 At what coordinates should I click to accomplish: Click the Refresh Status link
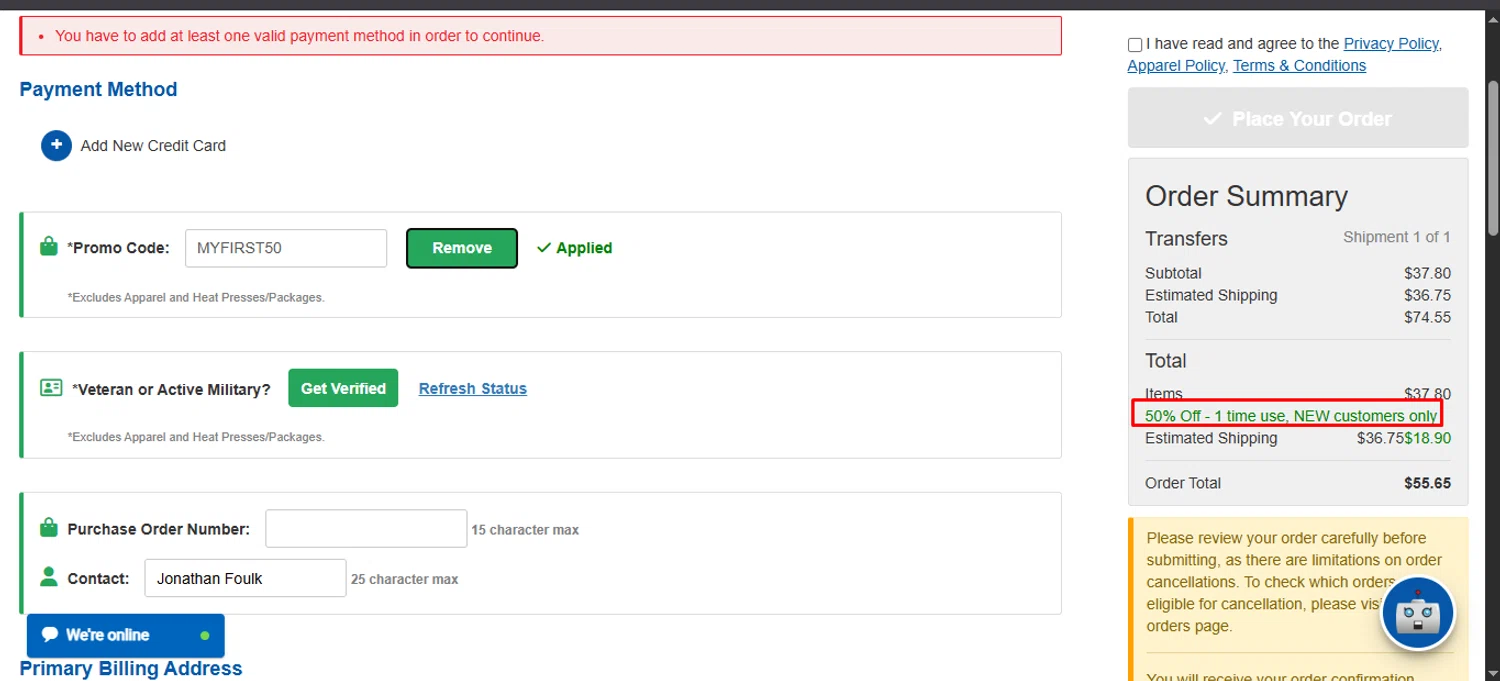pos(473,388)
